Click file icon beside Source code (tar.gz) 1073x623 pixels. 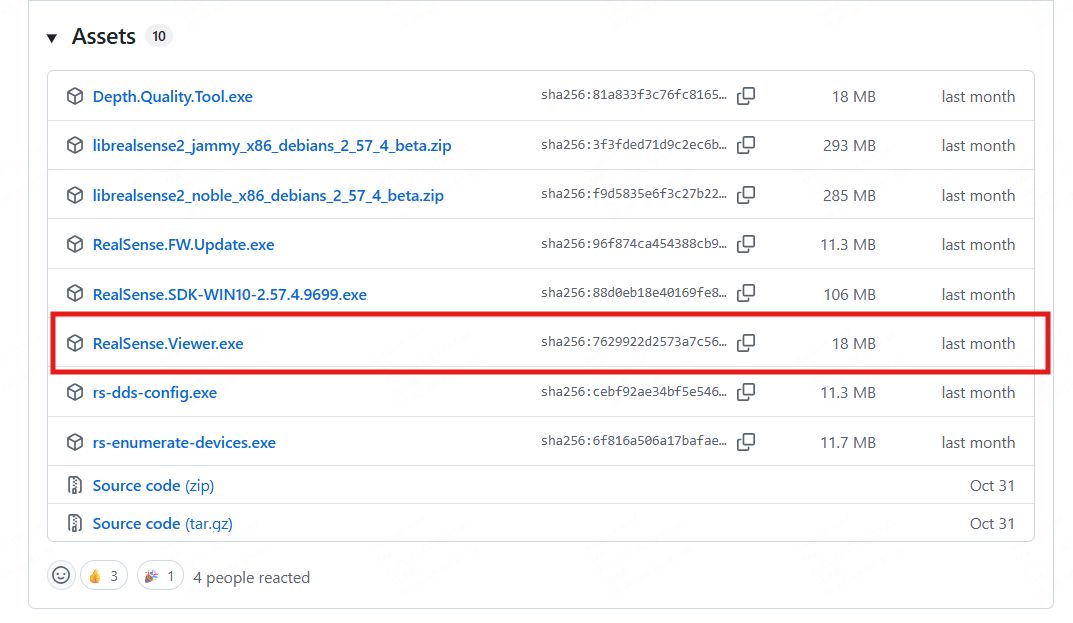[75, 524]
